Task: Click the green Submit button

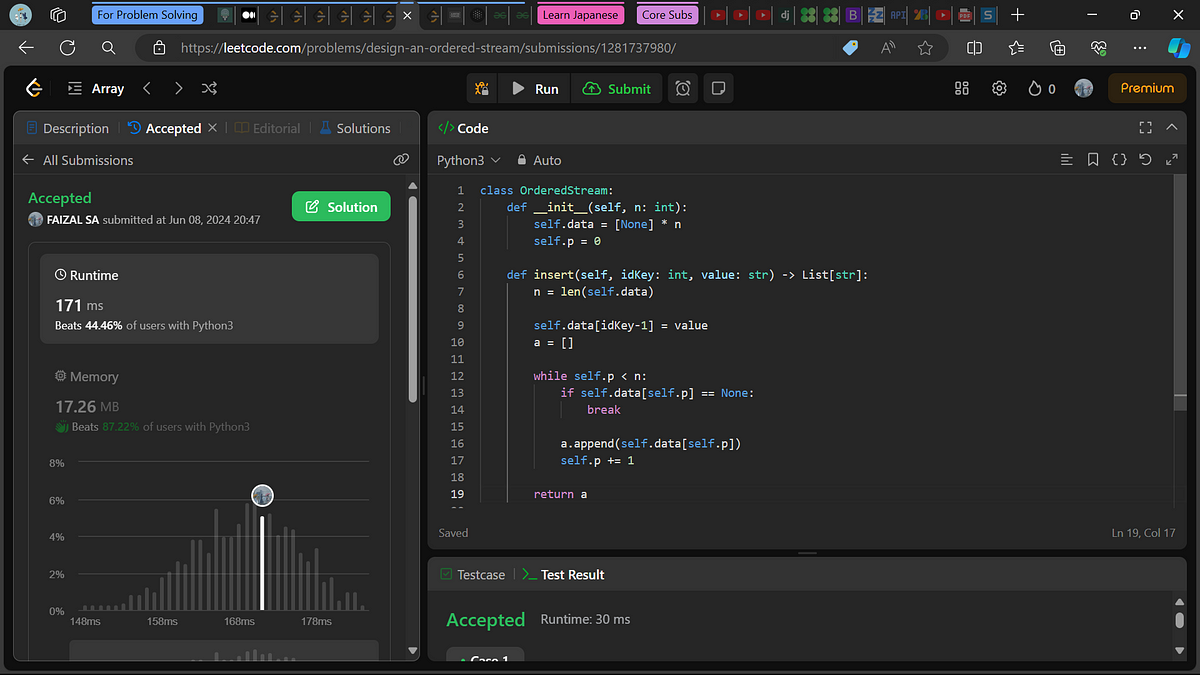Action: (x=617, y=88)
